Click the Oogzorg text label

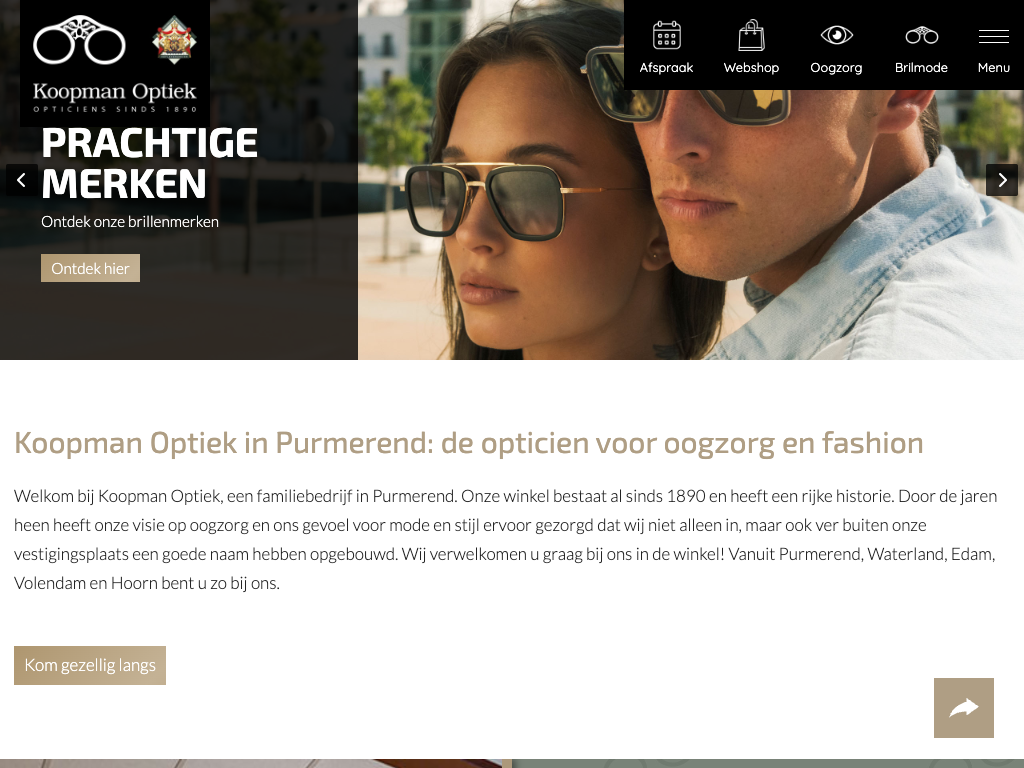[x=836, y=68]
